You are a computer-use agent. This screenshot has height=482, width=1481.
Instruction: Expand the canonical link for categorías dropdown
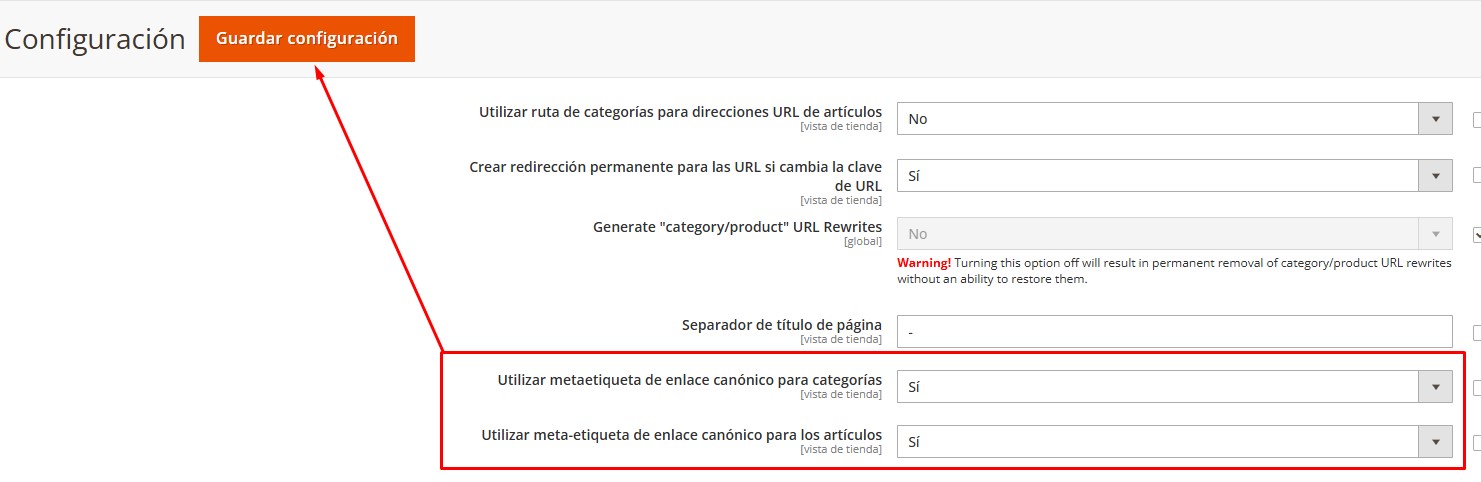[1174, 387]
